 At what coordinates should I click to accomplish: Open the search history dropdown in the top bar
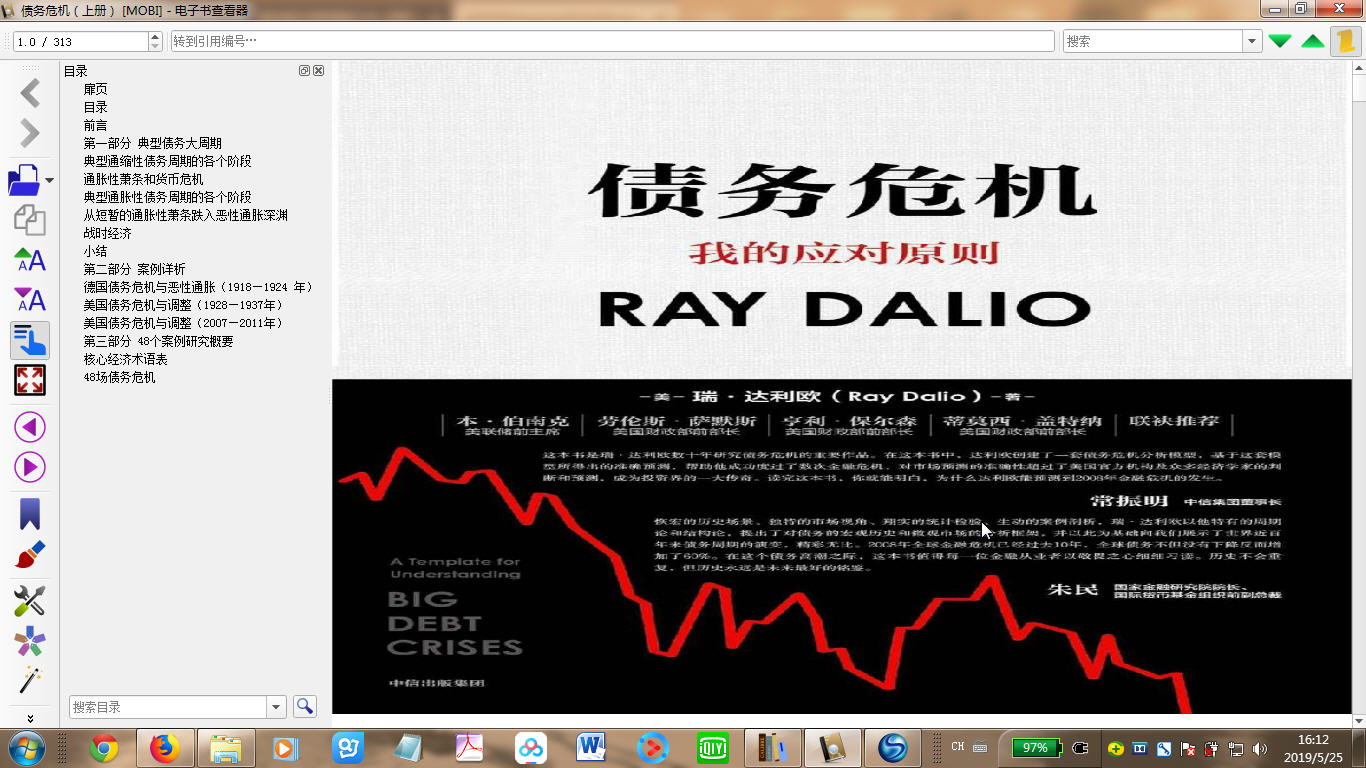[x=1252, y=41]
